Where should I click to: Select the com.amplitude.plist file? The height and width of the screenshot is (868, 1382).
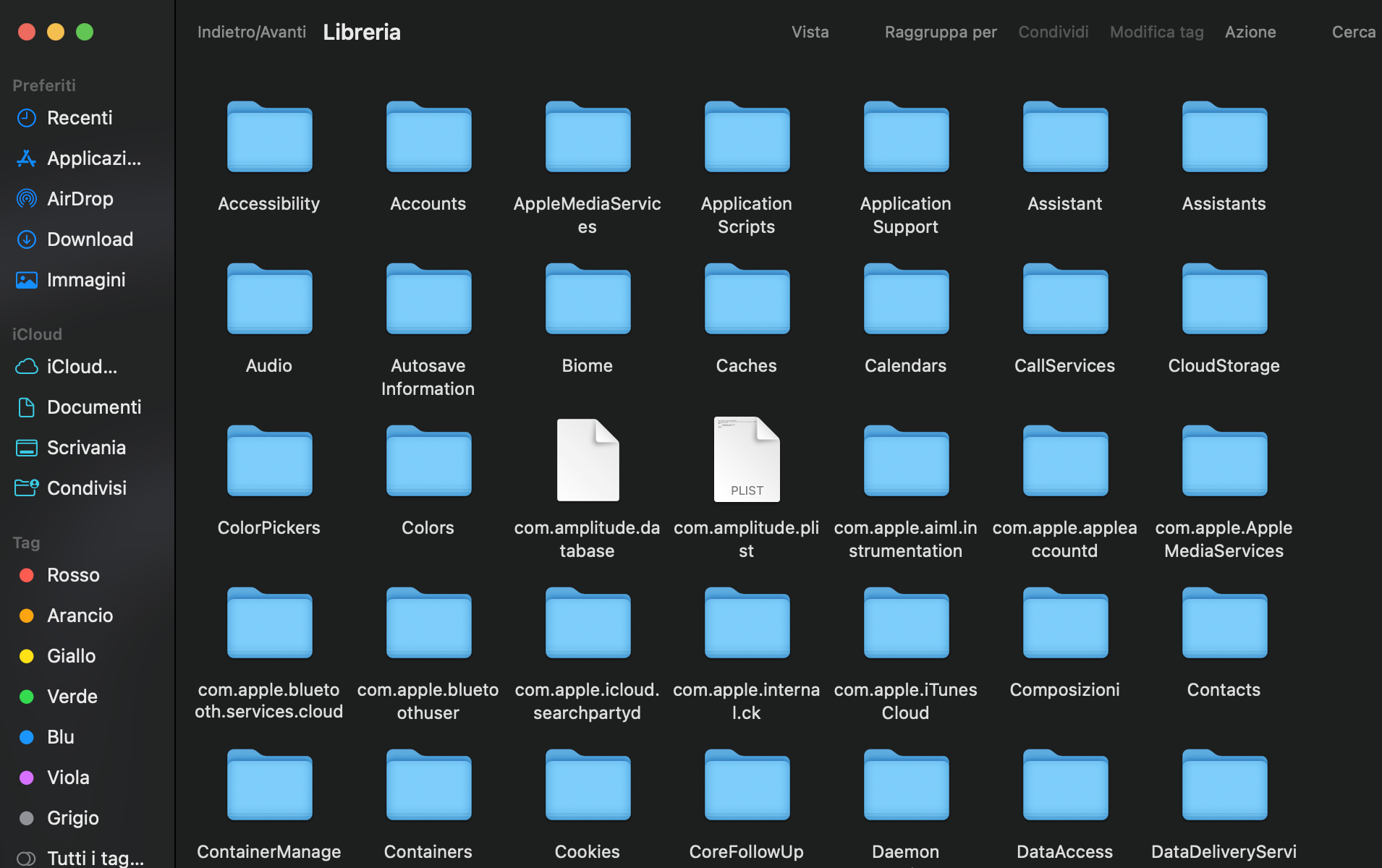tap(746, 459)
